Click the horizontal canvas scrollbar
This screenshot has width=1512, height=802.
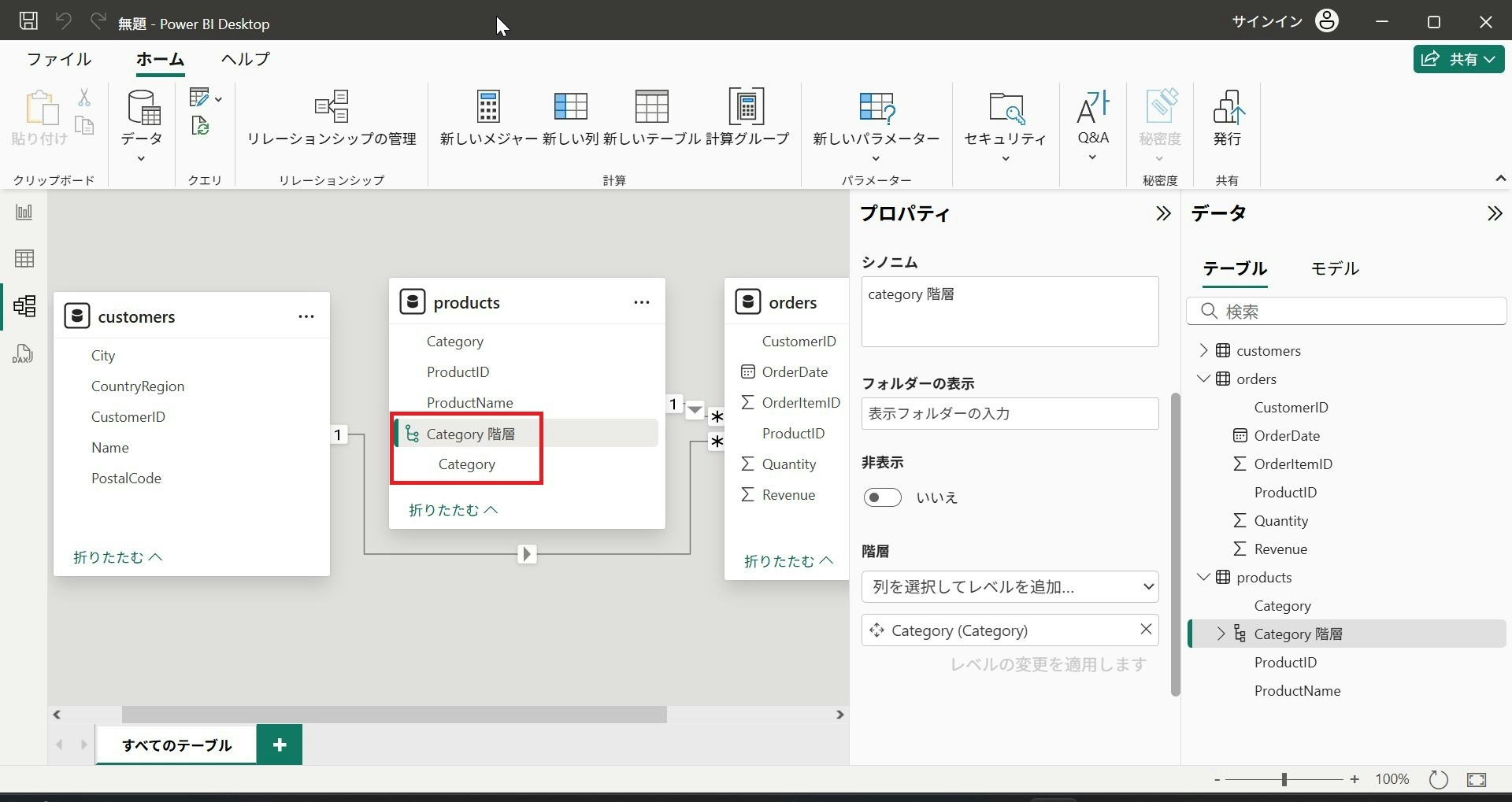(394, 715)
